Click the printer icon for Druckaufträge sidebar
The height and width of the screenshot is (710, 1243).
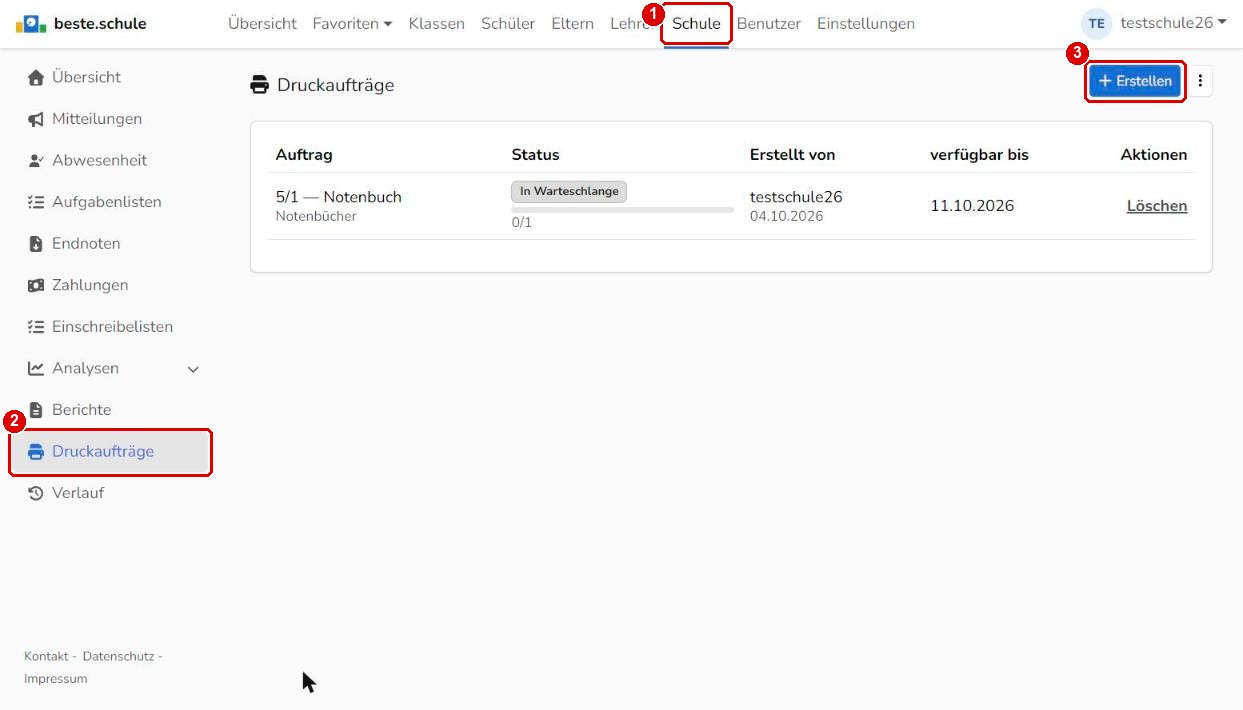tap(36, 452)
